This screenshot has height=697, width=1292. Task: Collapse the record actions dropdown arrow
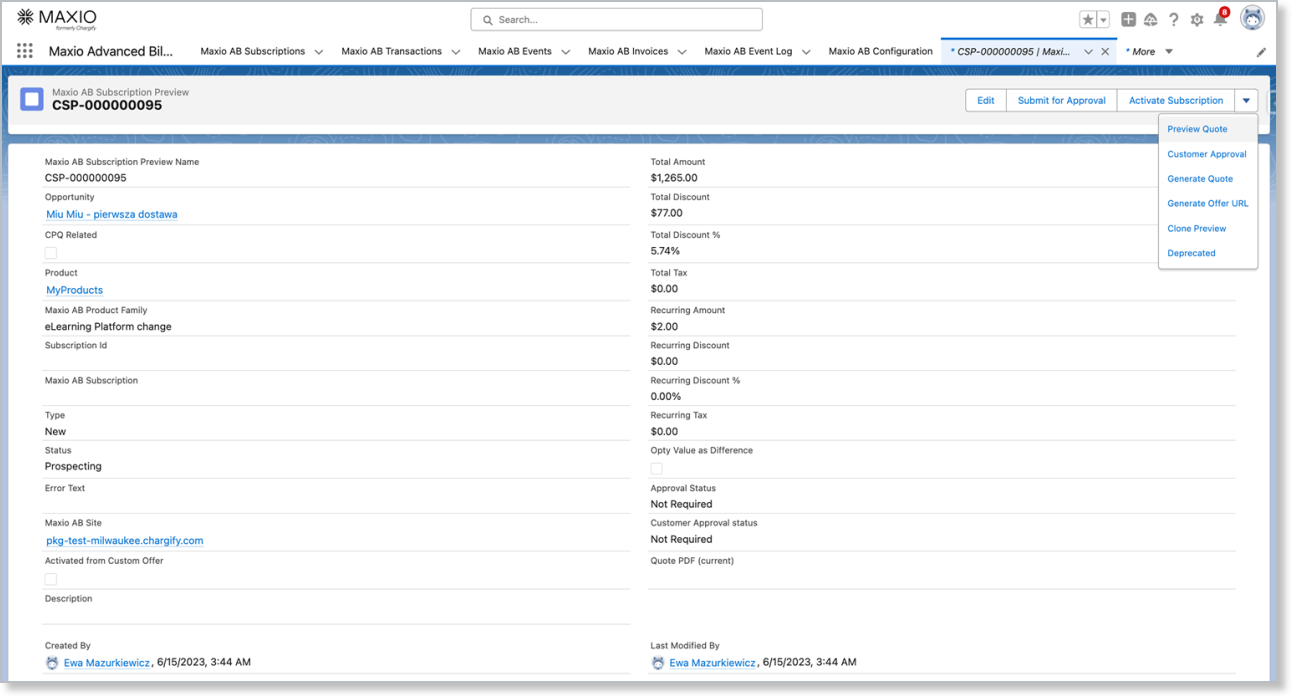click(x=1246, y=100)
